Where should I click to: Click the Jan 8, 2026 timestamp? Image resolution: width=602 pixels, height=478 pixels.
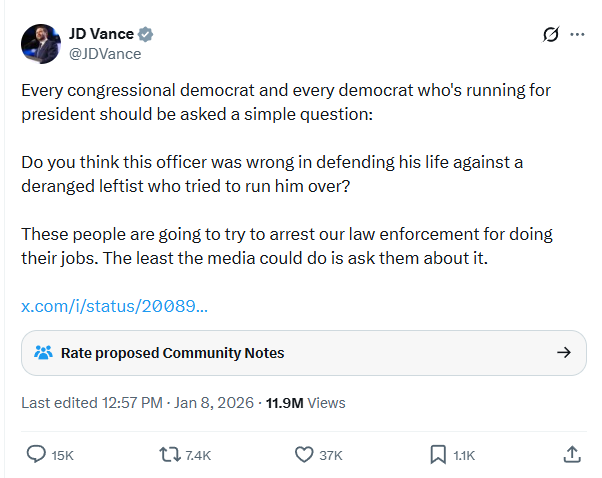tap(214, 403)
